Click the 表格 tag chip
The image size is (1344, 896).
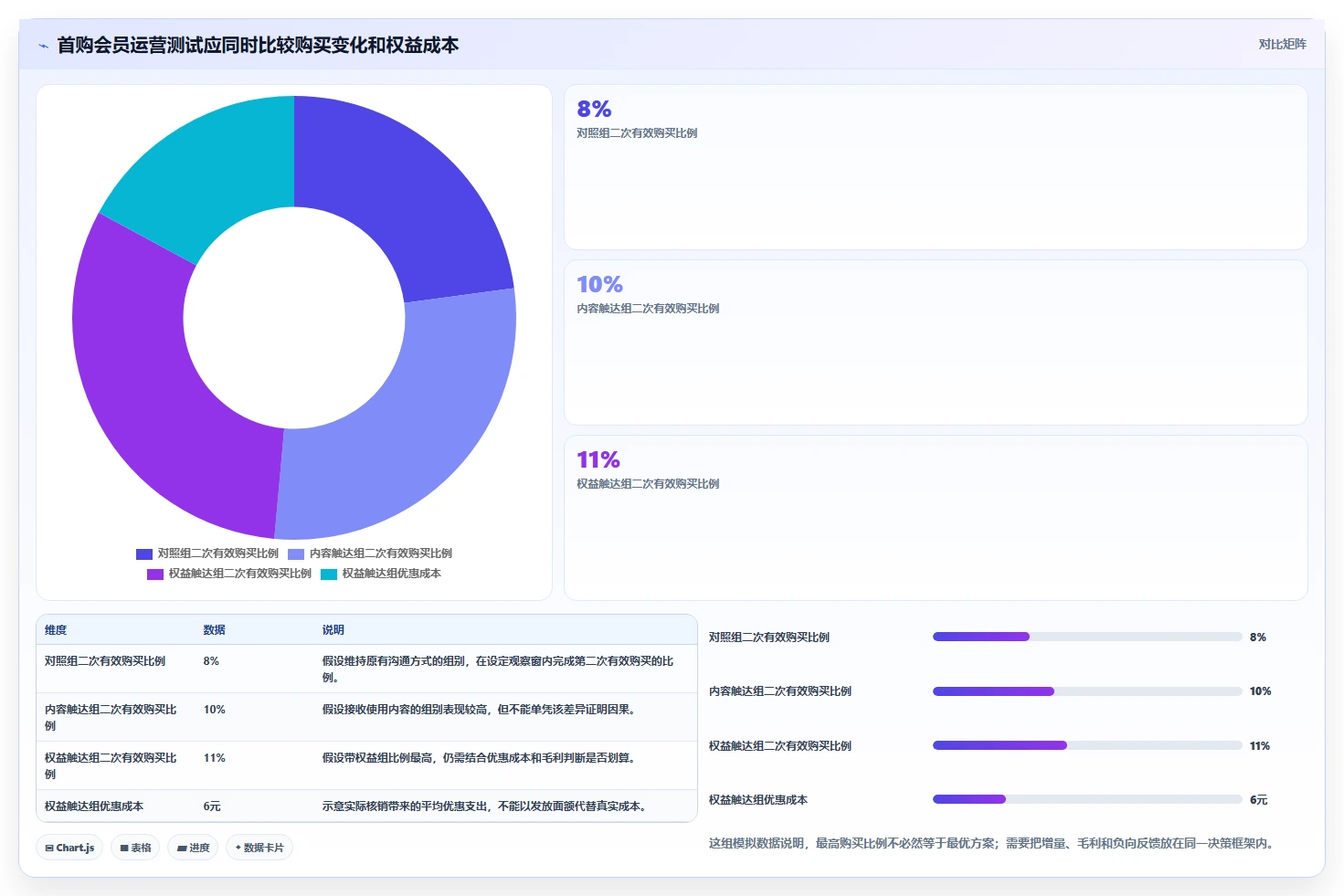point(135,848)
